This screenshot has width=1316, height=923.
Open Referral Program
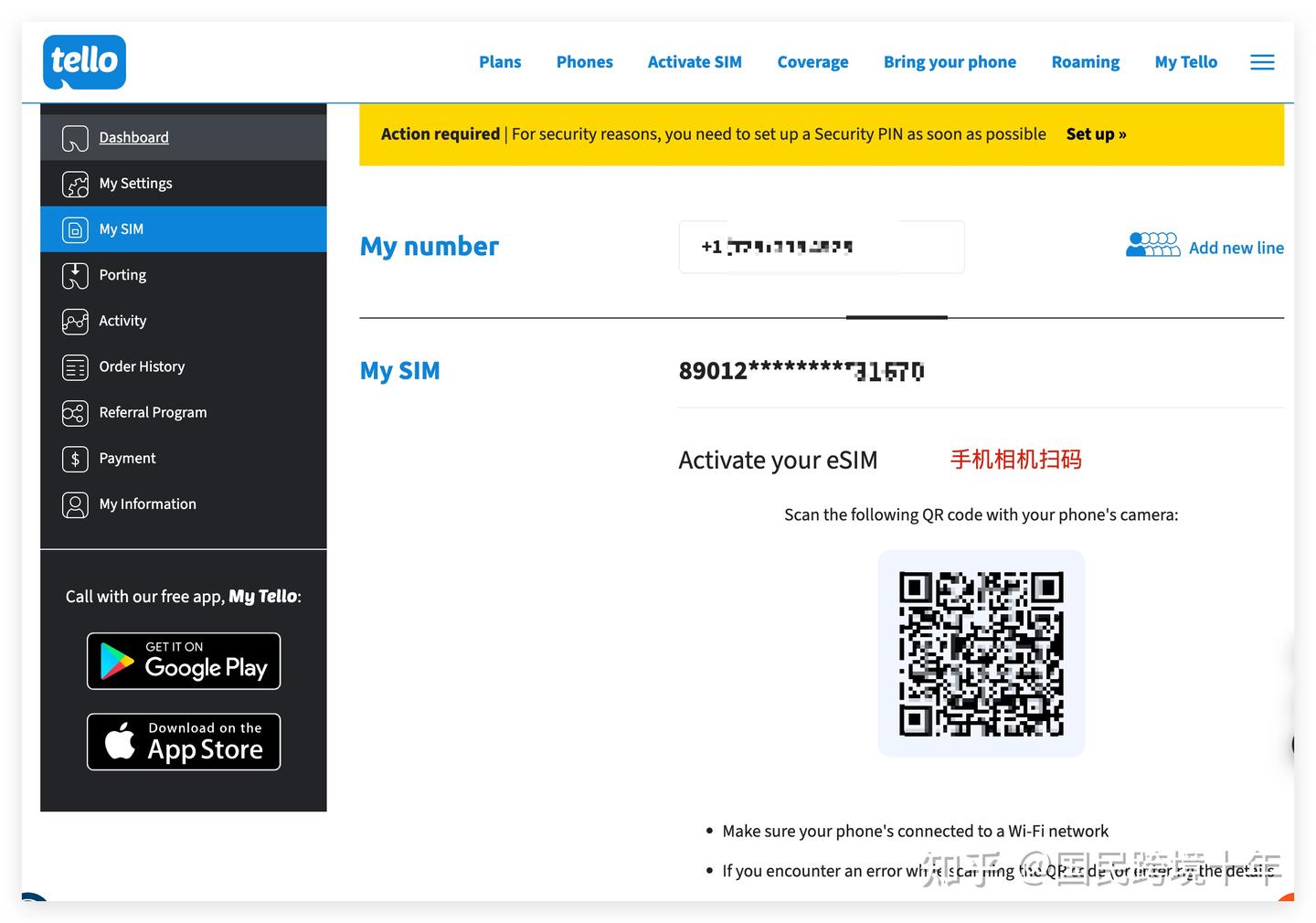184,413
